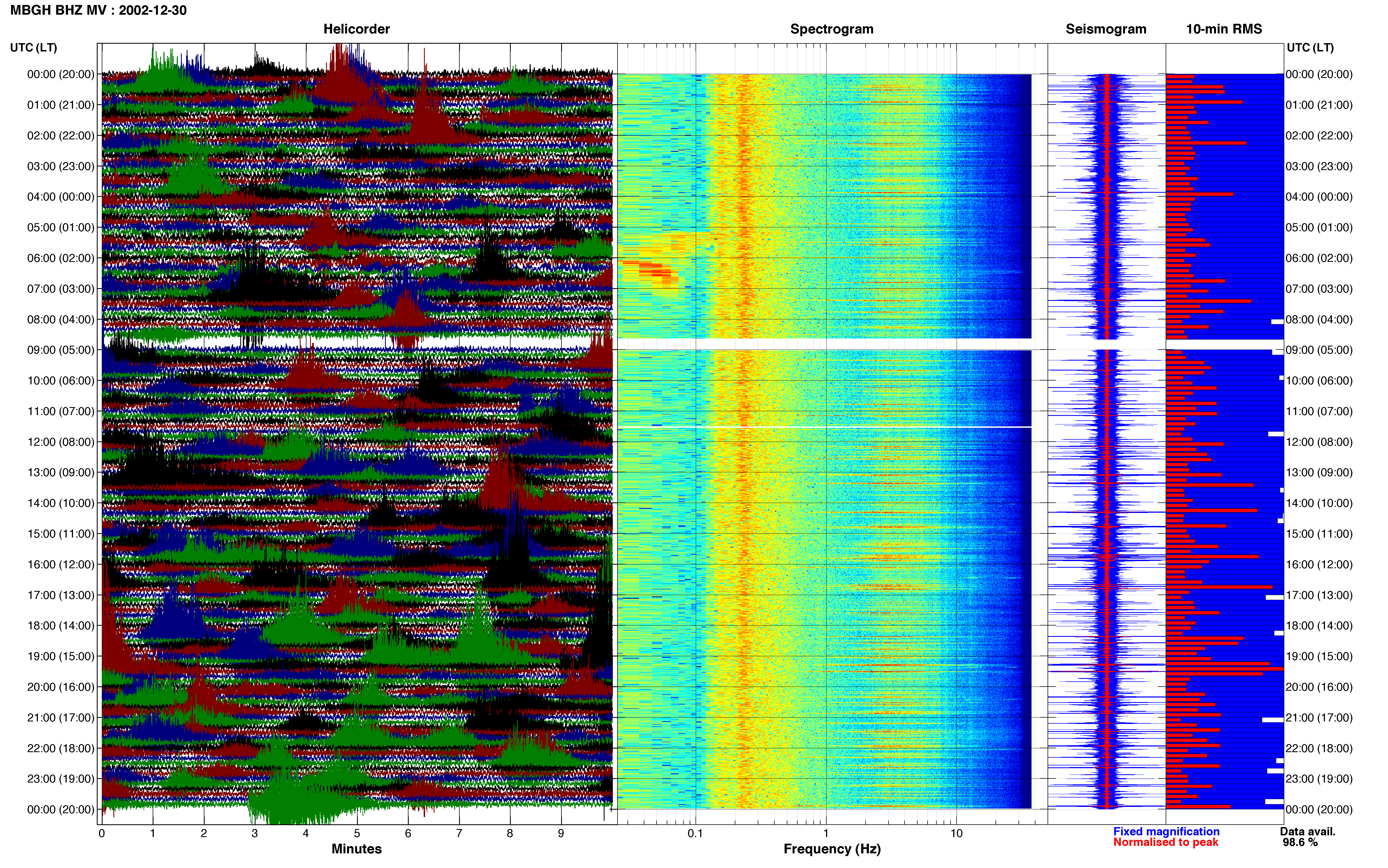This screenshot has width=1388, height=868.
Task: Click the left '22:00 (18:00)' time label
Action: pyautogui.click(x=61, y=748)
